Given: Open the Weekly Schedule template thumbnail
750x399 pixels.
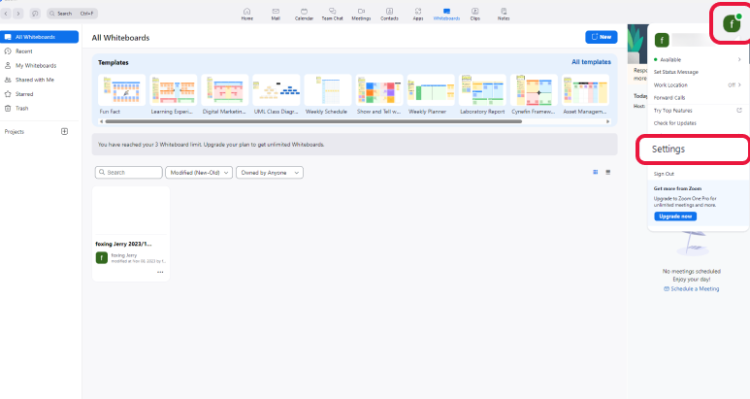Looking at the screenshot, I should click(x=327, y=90).
